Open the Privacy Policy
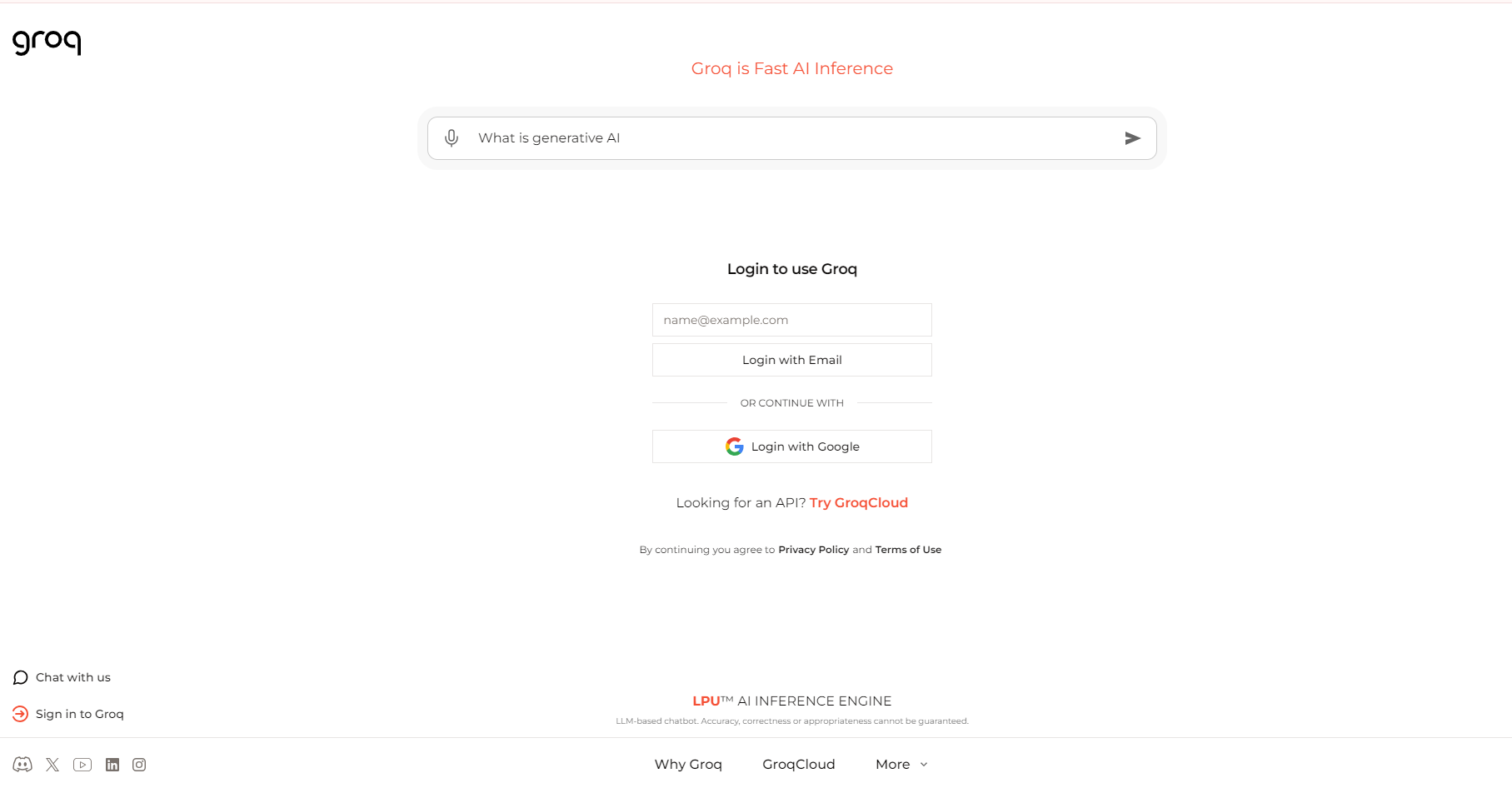This screenshot has height=788, width=1512. pyautogui.click(x=814, y=549)
